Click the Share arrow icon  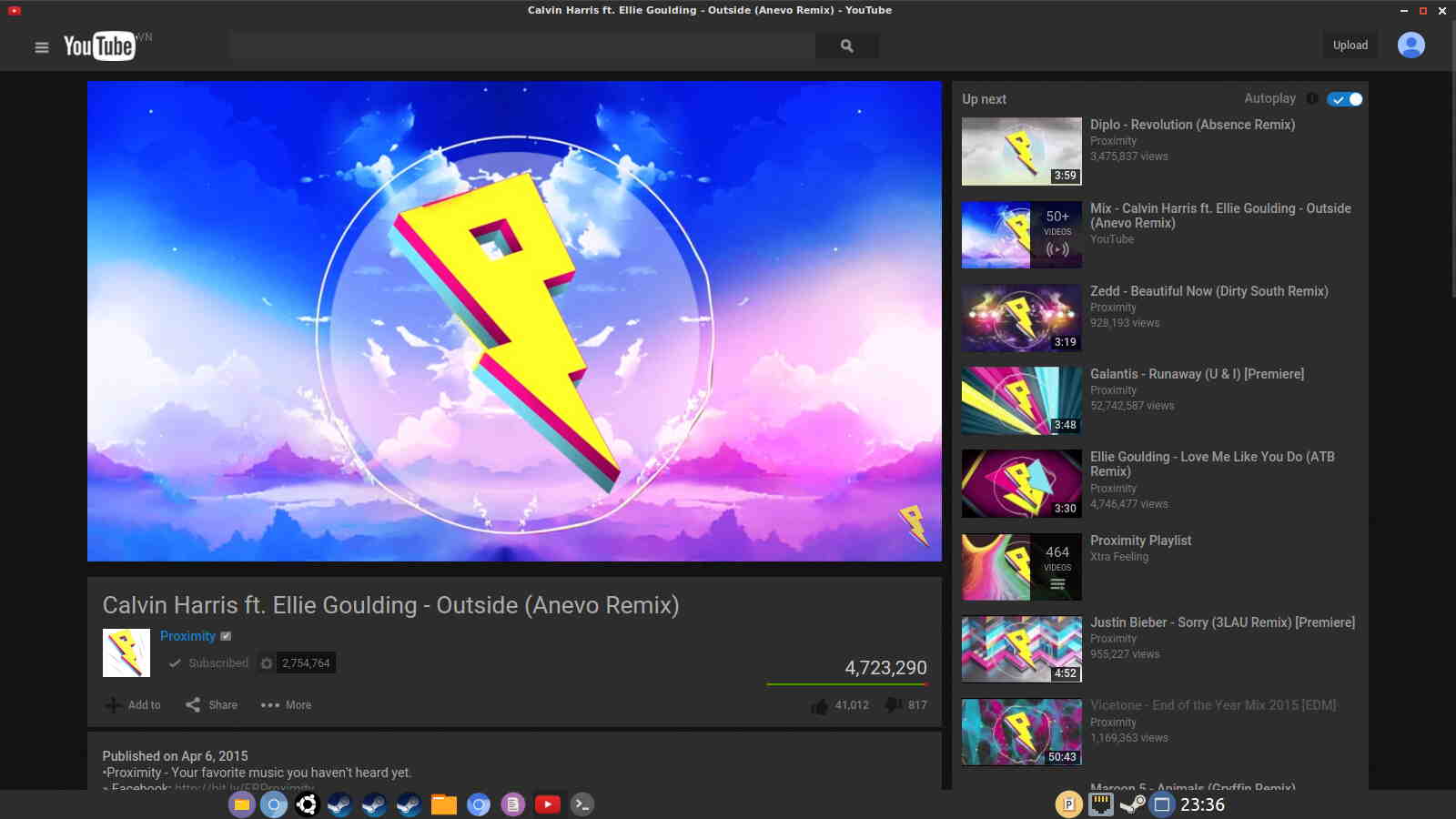[x=193, y=705]
